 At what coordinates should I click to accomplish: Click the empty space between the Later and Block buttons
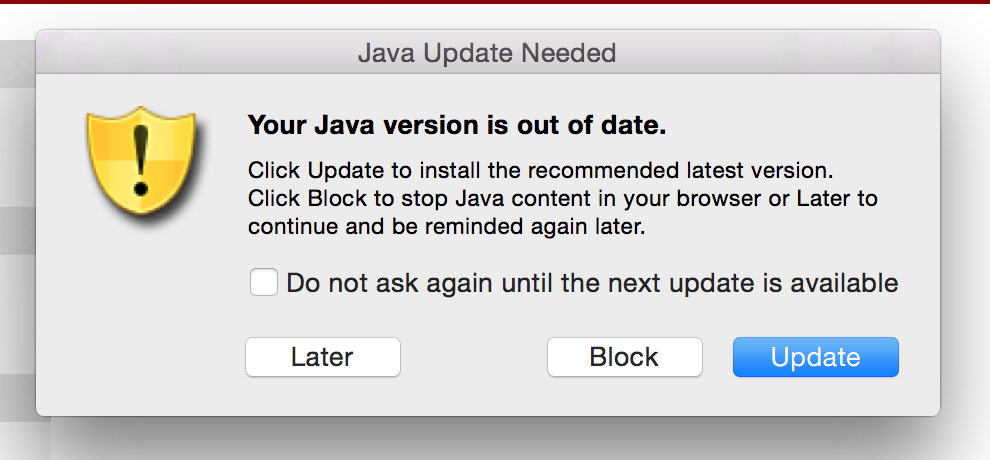coord(473,357)
